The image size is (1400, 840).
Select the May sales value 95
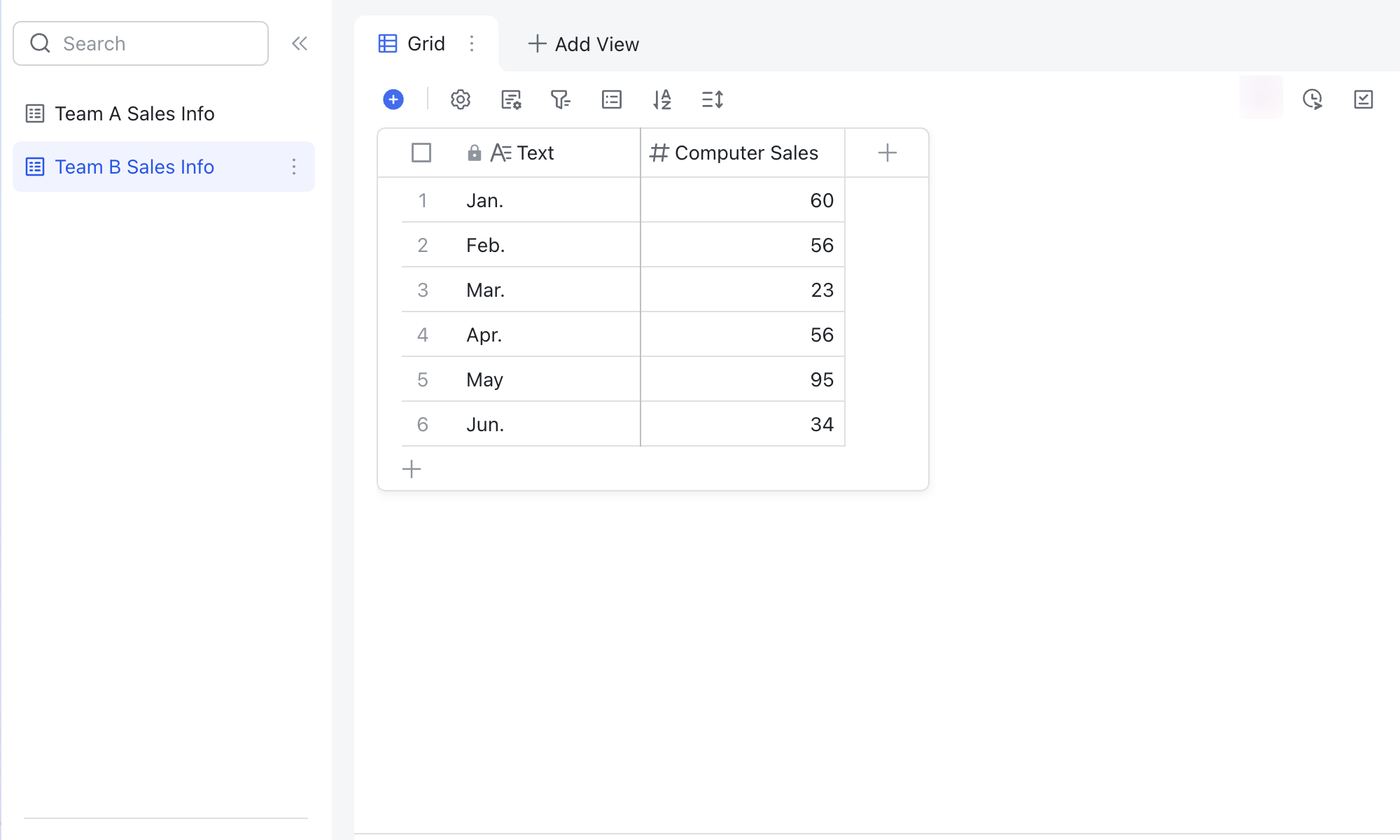click(743, 379)
